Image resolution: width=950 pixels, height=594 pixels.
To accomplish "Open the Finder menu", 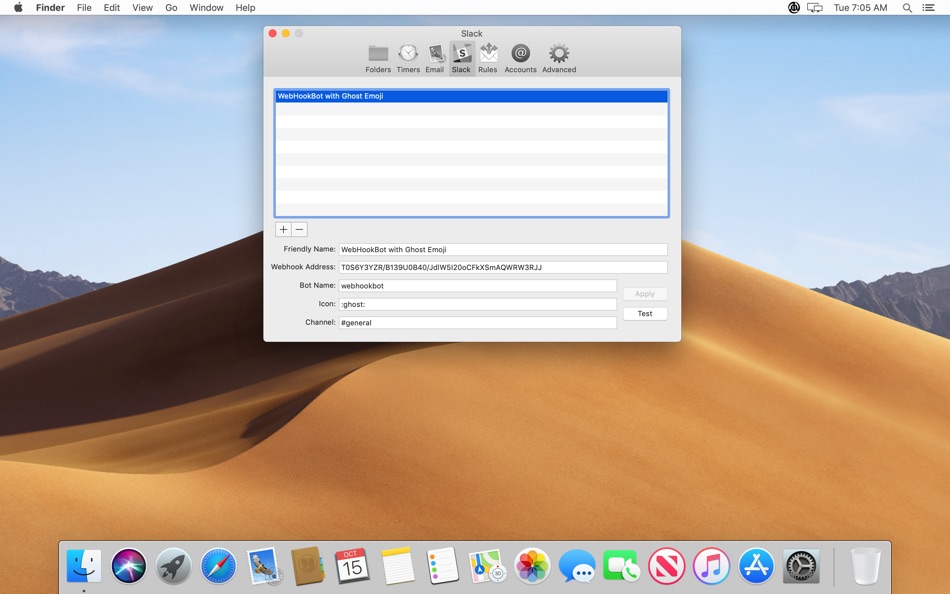I will pos(50,7).
